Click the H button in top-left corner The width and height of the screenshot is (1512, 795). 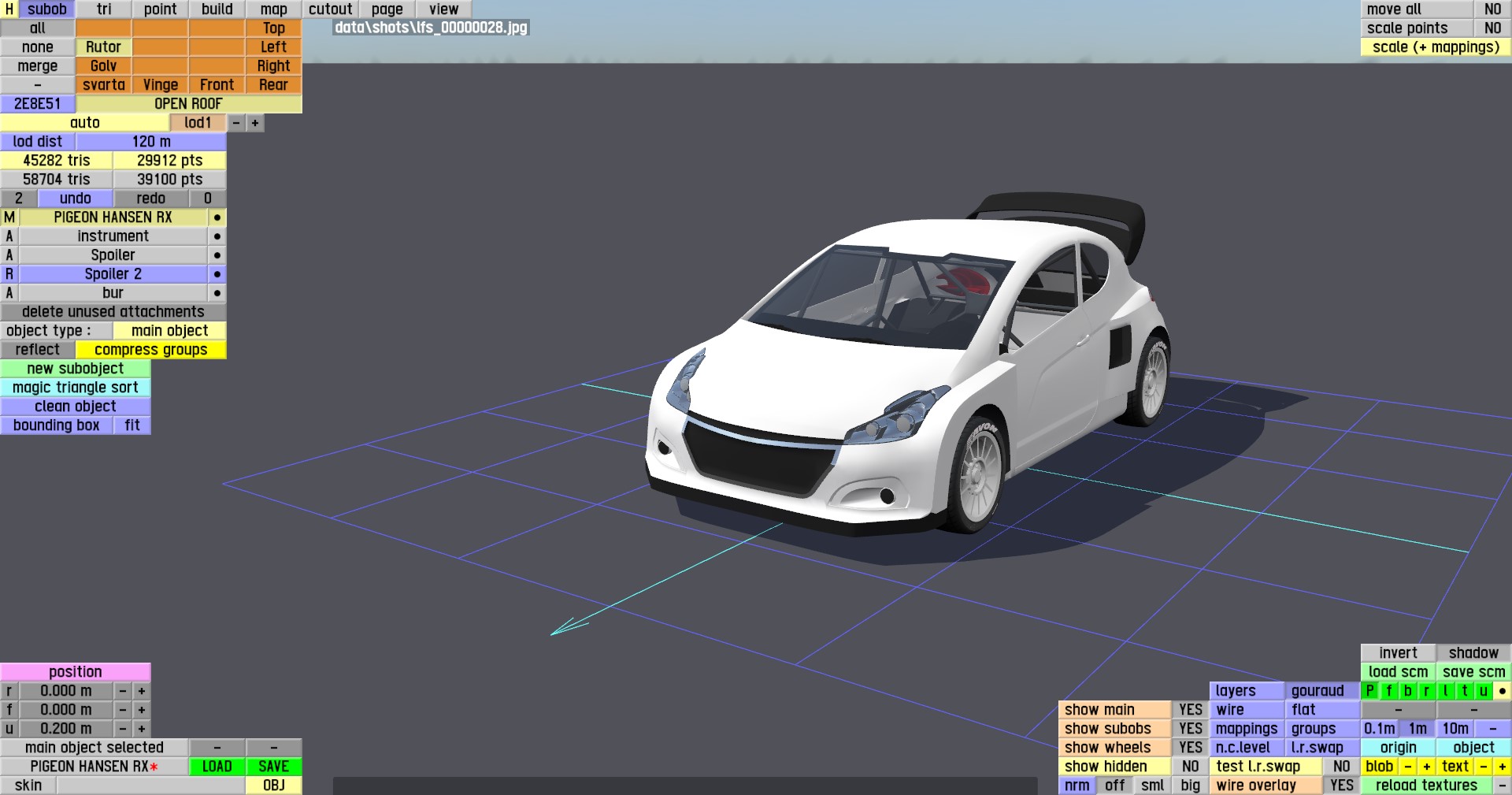(x=9, y=9)
